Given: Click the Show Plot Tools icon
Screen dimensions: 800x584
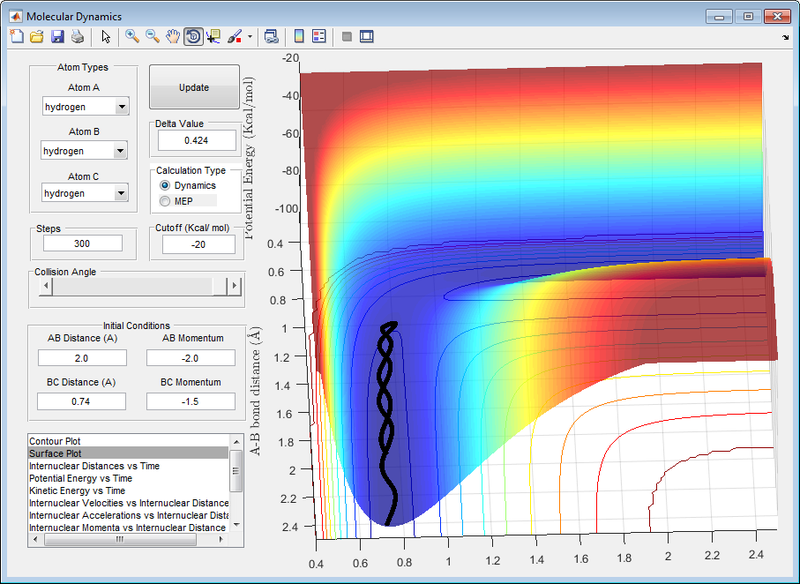Looking at the screenshot, I should point(367,36).
